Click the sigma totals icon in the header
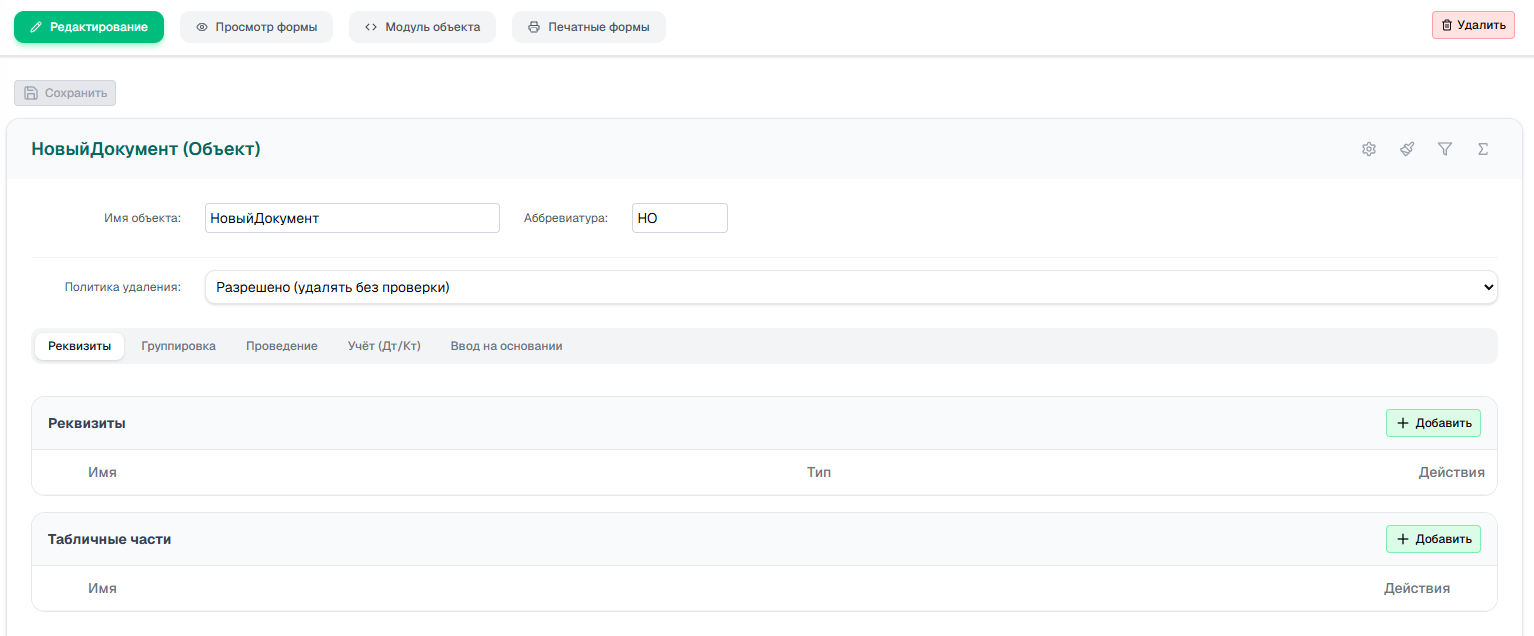 point(1483,149)
